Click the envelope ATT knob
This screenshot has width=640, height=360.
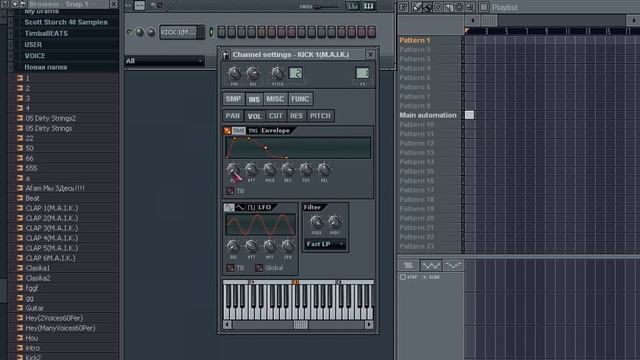pyautogui.click(x=251, y=169)
